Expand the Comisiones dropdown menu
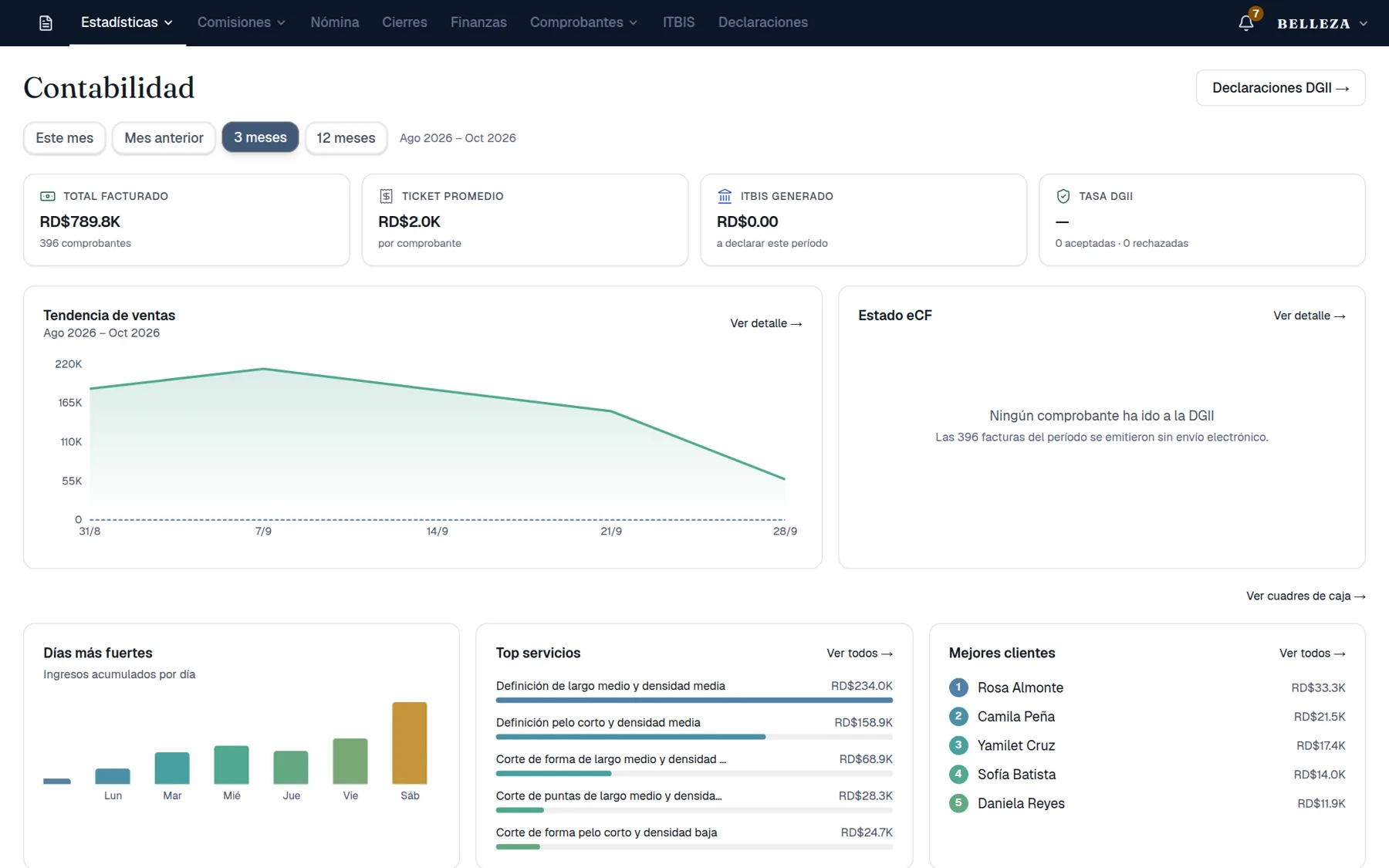This screenshot has height=868, width=1389. click(x=242, y=22)
